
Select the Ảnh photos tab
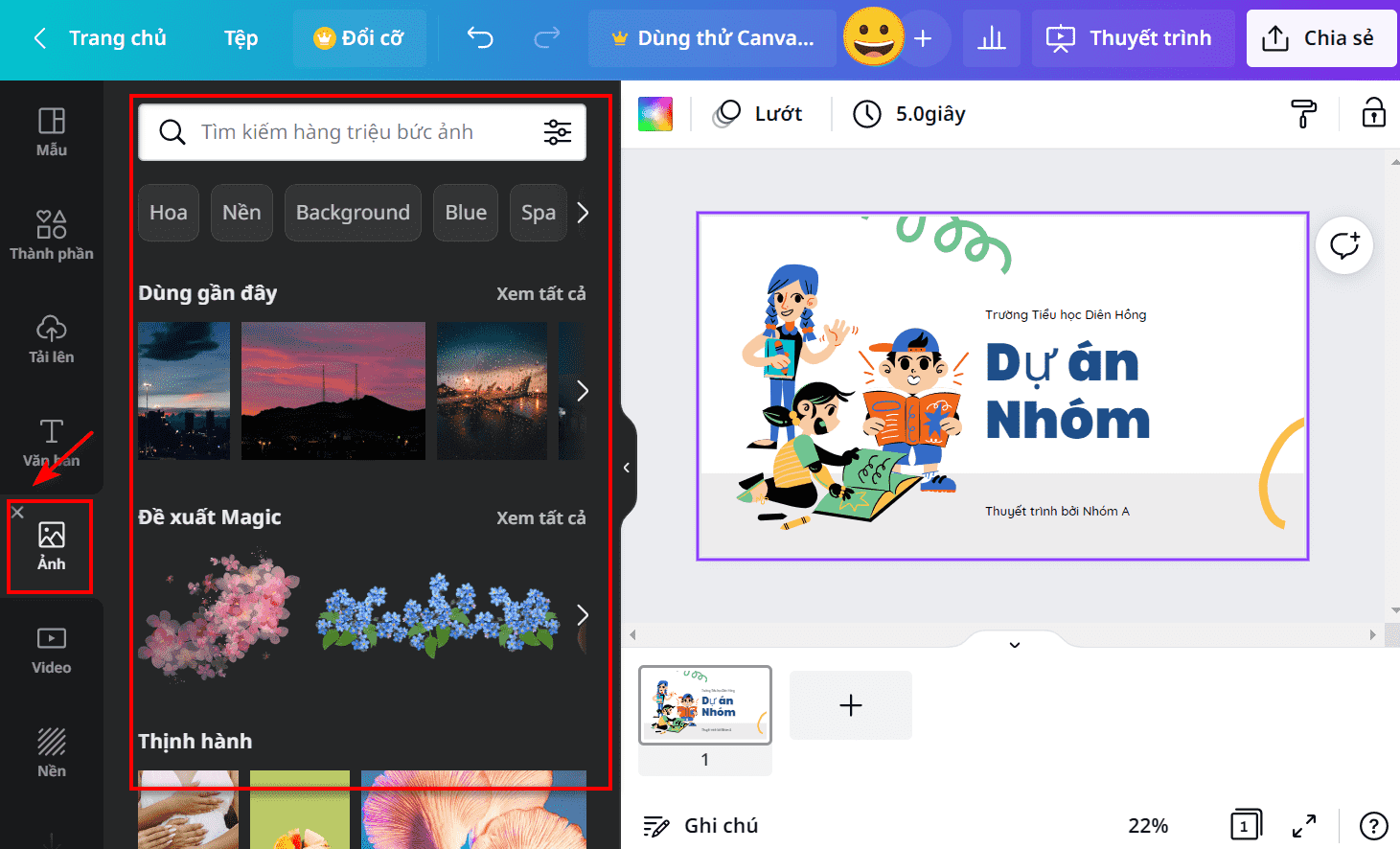(51, 546)
